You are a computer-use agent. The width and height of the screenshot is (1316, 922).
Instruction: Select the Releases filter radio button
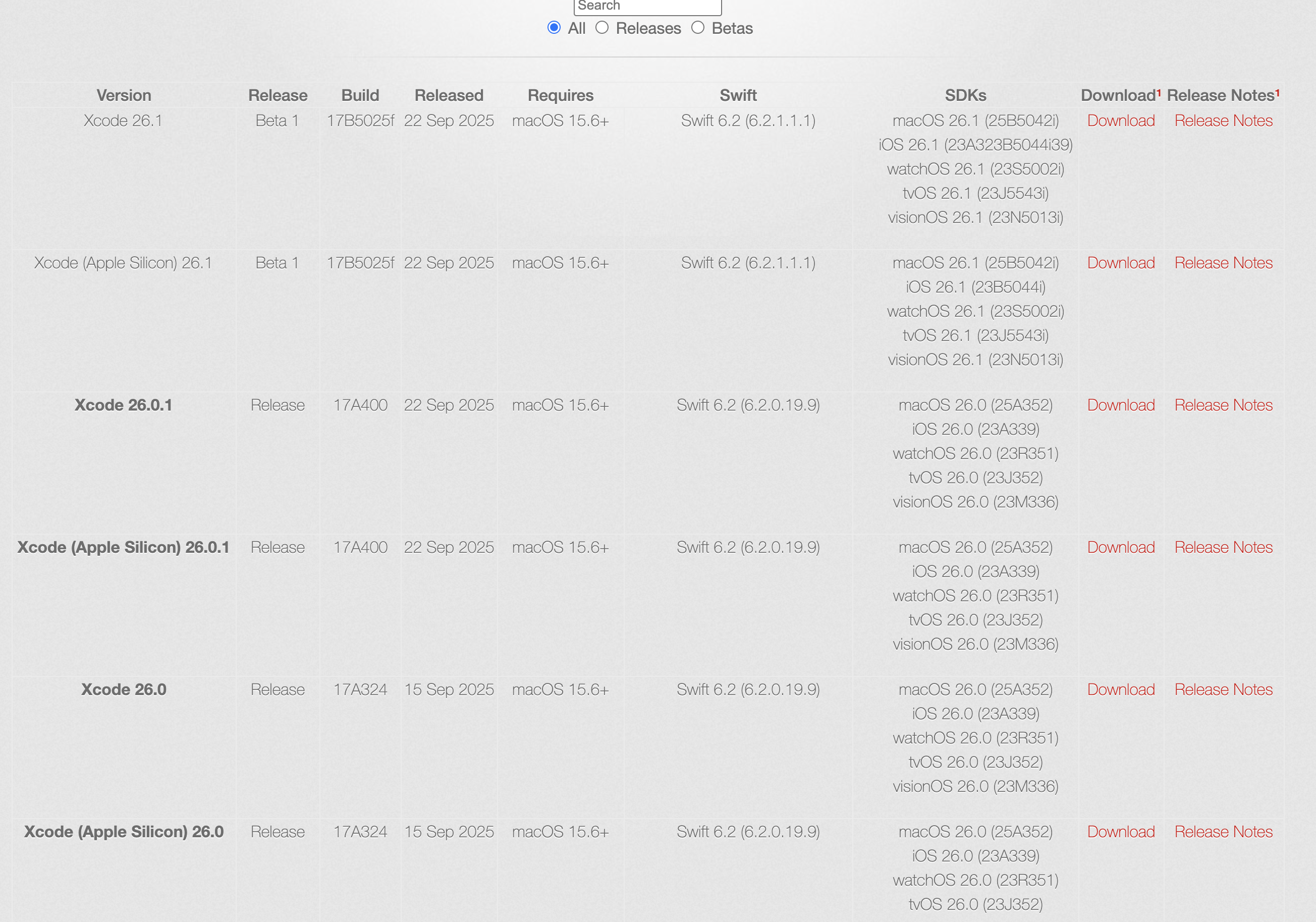pos(601,28)
